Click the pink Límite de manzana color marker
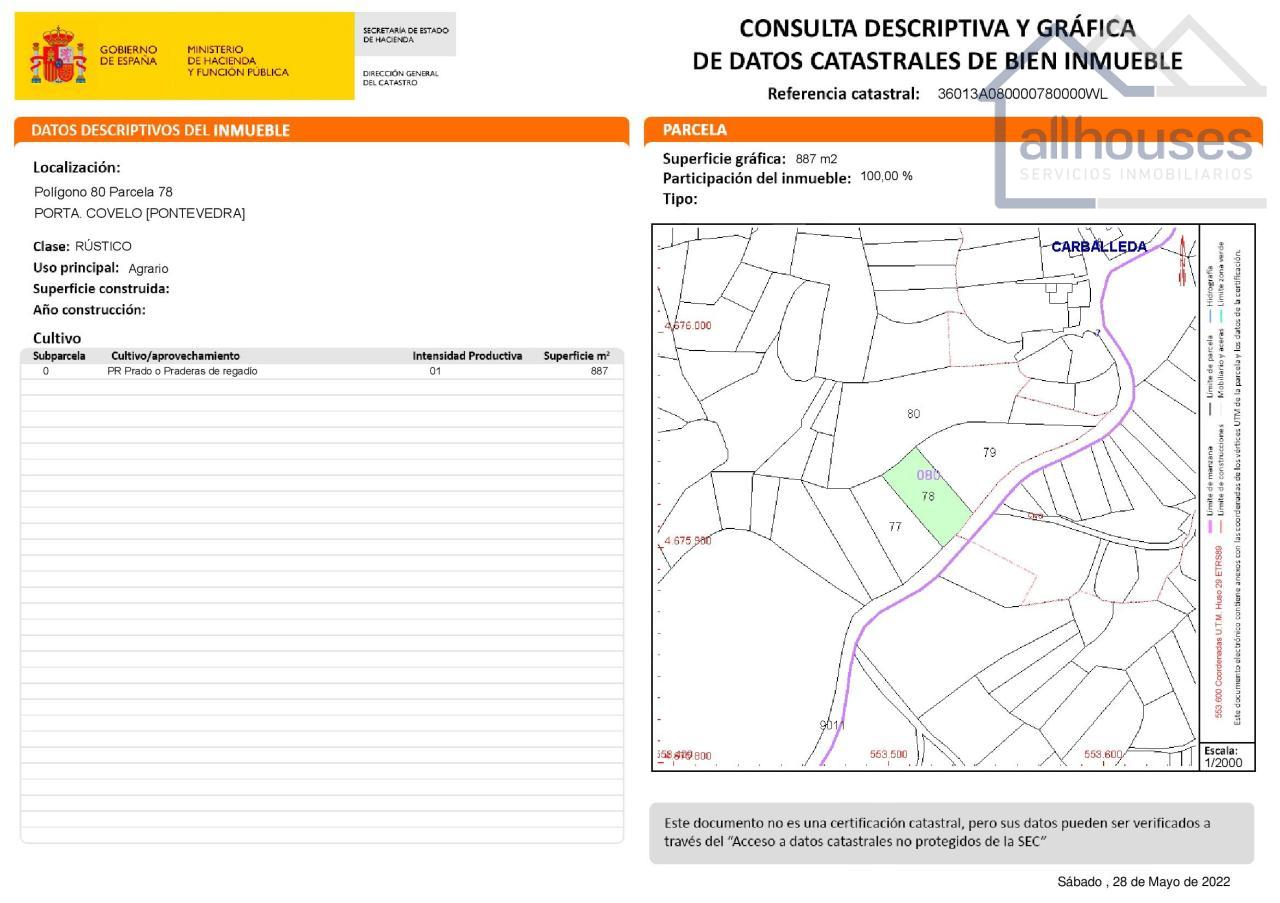This screenshot has width=1280, height=903. [1210, 527]
